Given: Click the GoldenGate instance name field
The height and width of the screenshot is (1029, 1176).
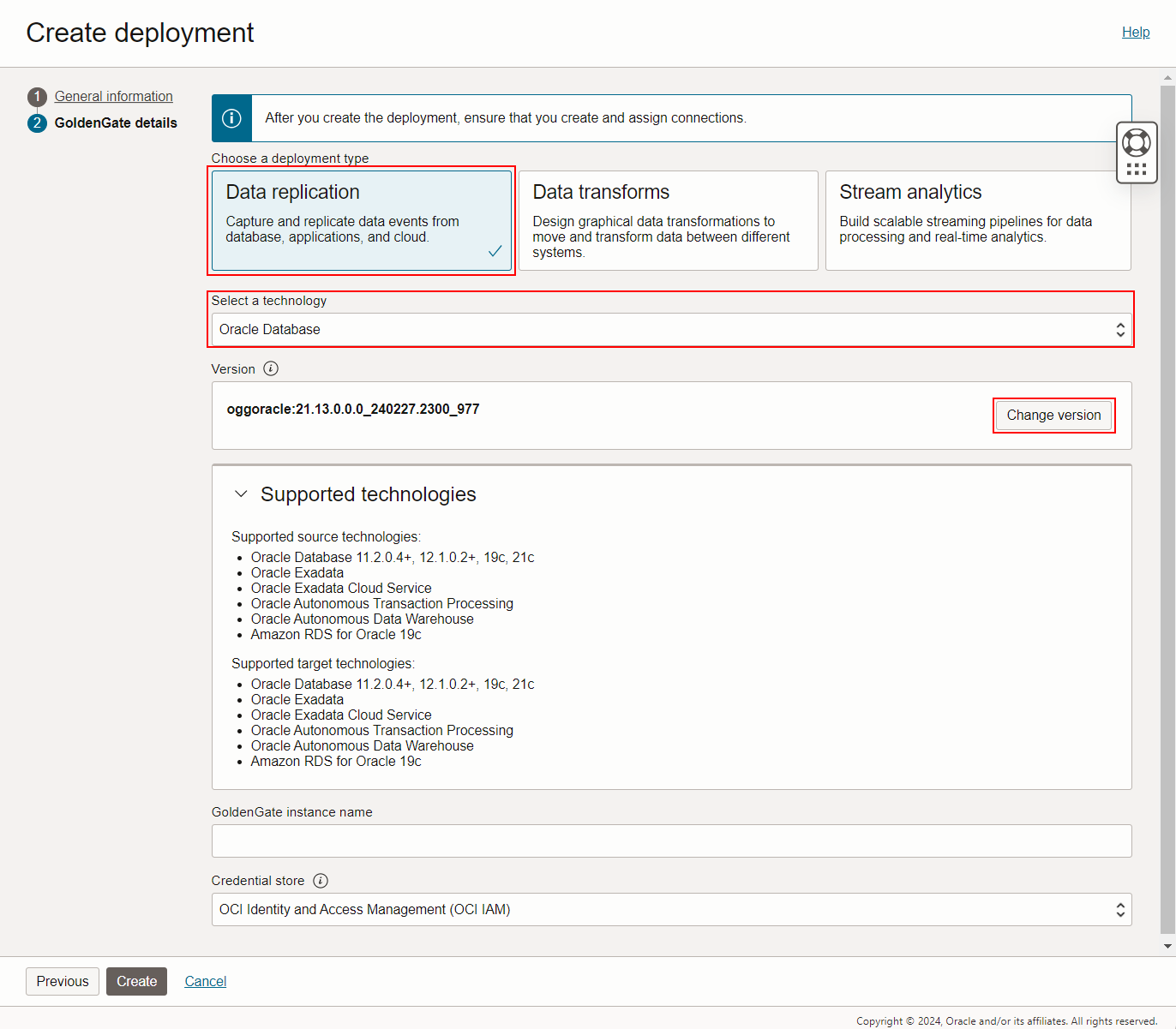Looking at the screenshot, I should point(672,841).
